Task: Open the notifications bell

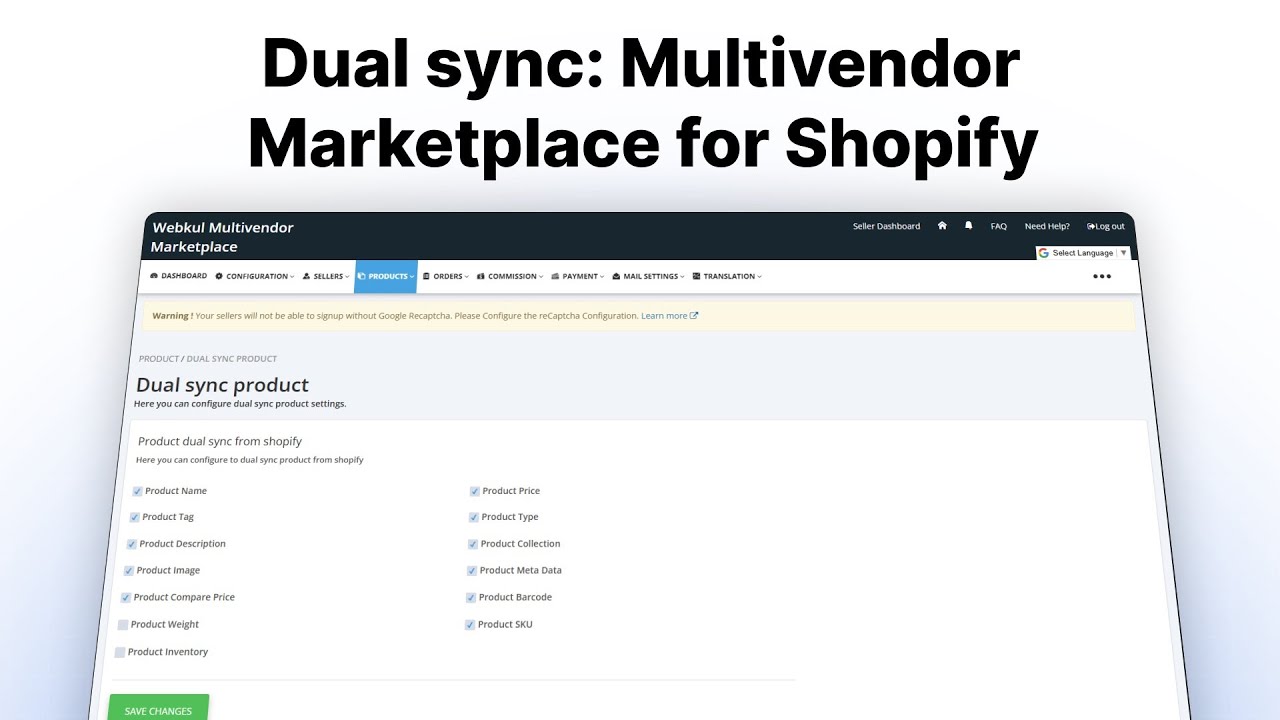Action: 968,226
